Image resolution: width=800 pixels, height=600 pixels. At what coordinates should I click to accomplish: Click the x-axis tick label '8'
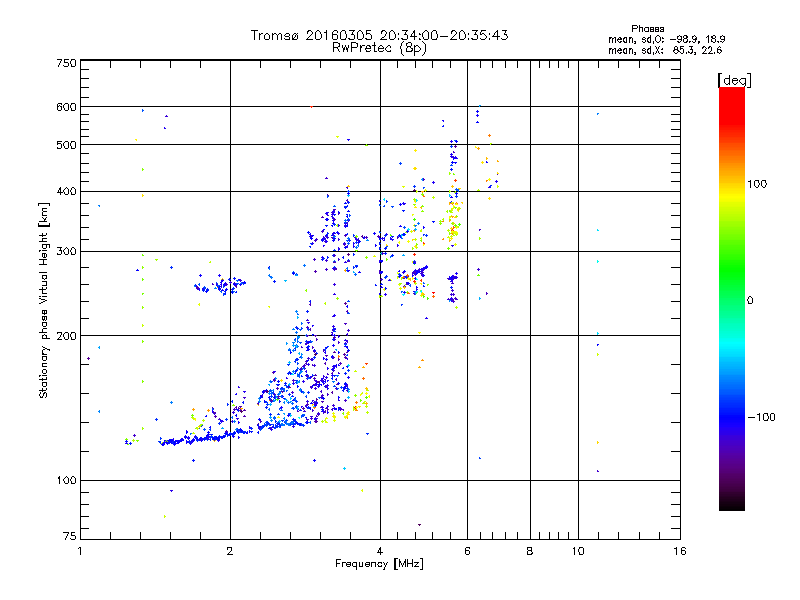coord(530,551)
